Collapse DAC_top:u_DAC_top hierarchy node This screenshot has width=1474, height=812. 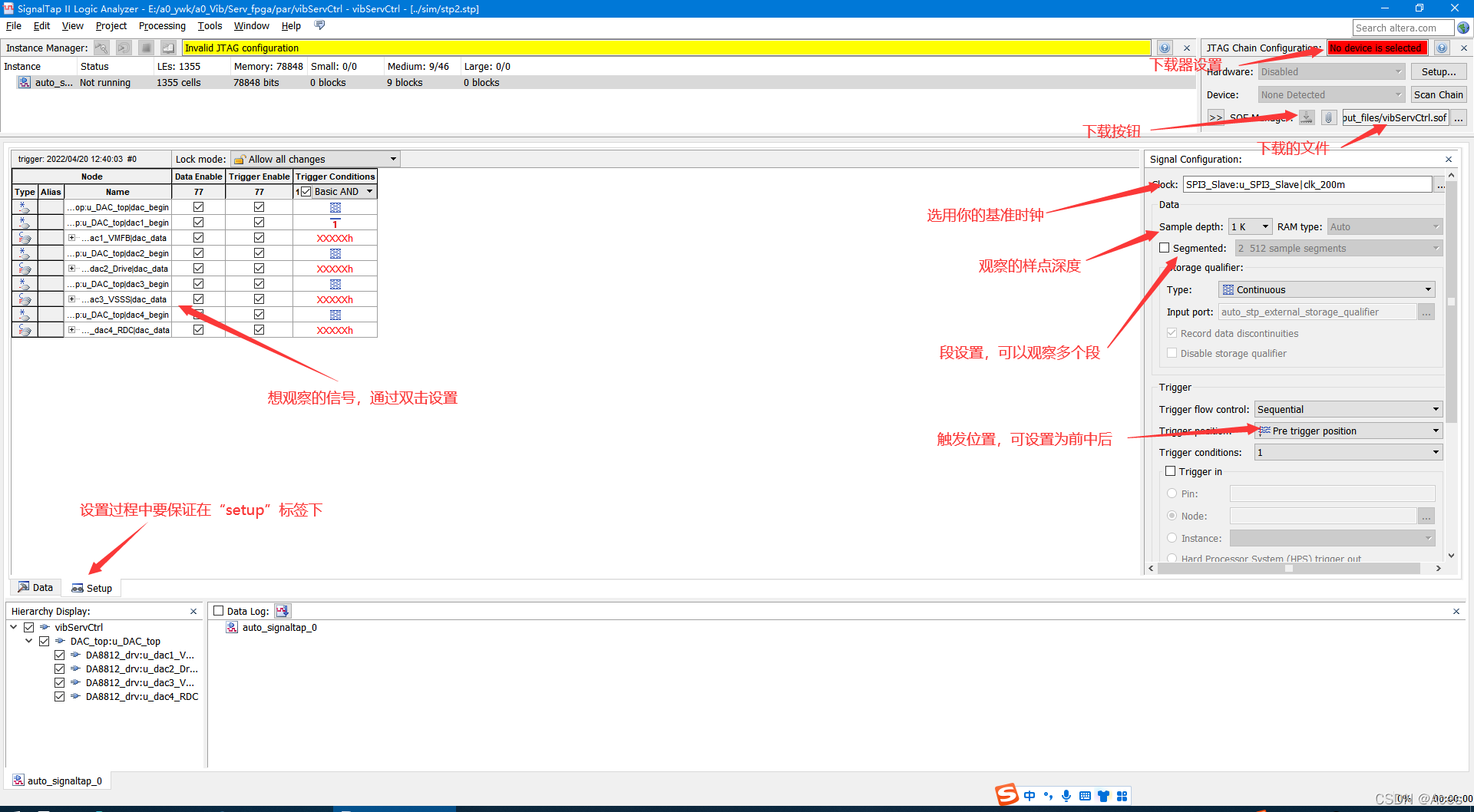[28, 641]
